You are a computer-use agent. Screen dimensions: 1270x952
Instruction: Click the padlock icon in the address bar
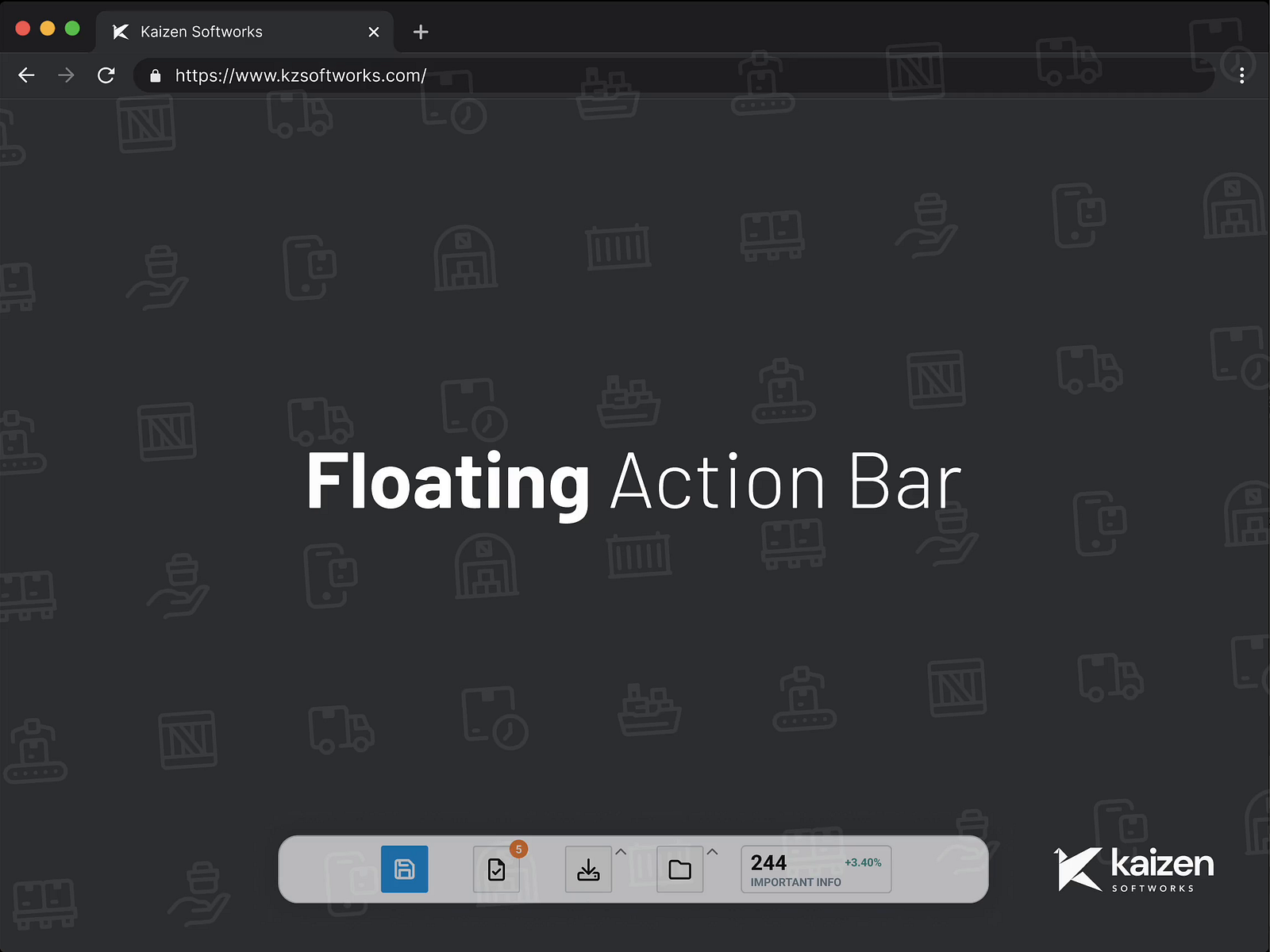(156, 75)
